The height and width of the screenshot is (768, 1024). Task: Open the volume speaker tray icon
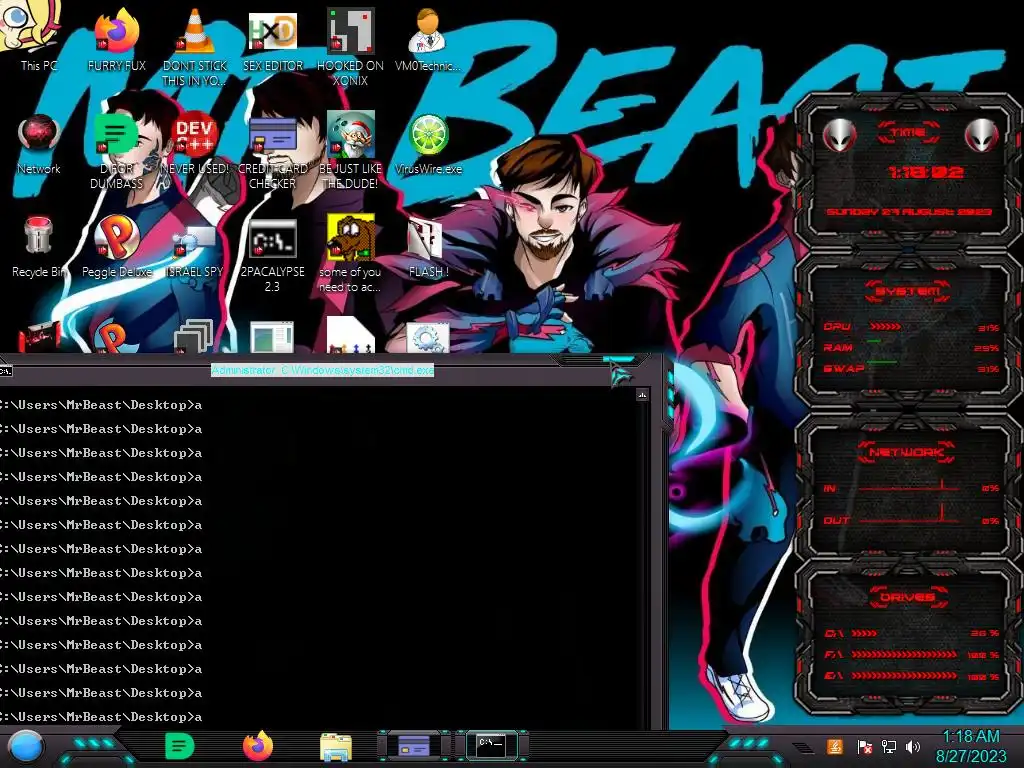913,746
